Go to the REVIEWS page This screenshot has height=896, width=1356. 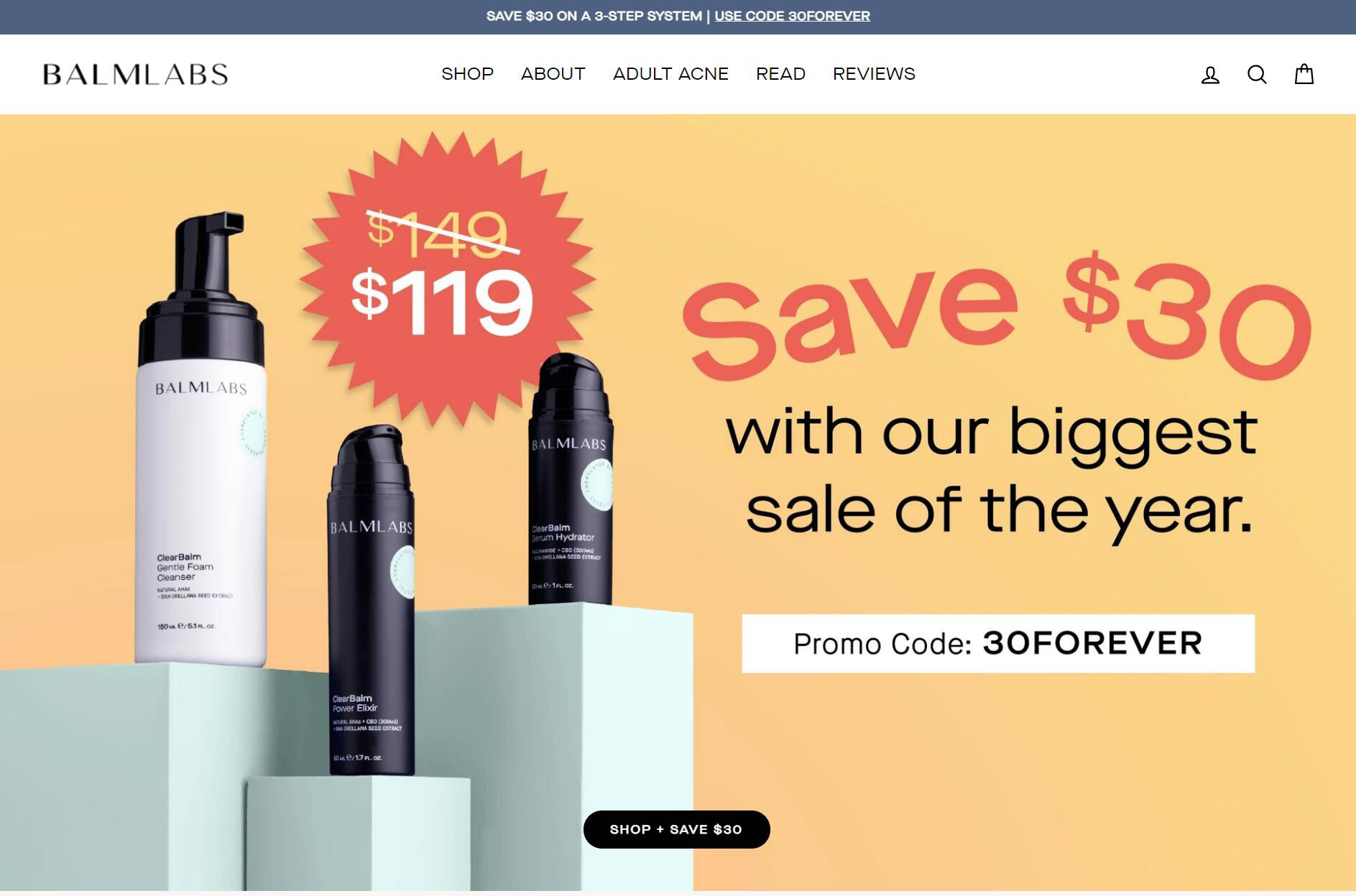[874, 74]
